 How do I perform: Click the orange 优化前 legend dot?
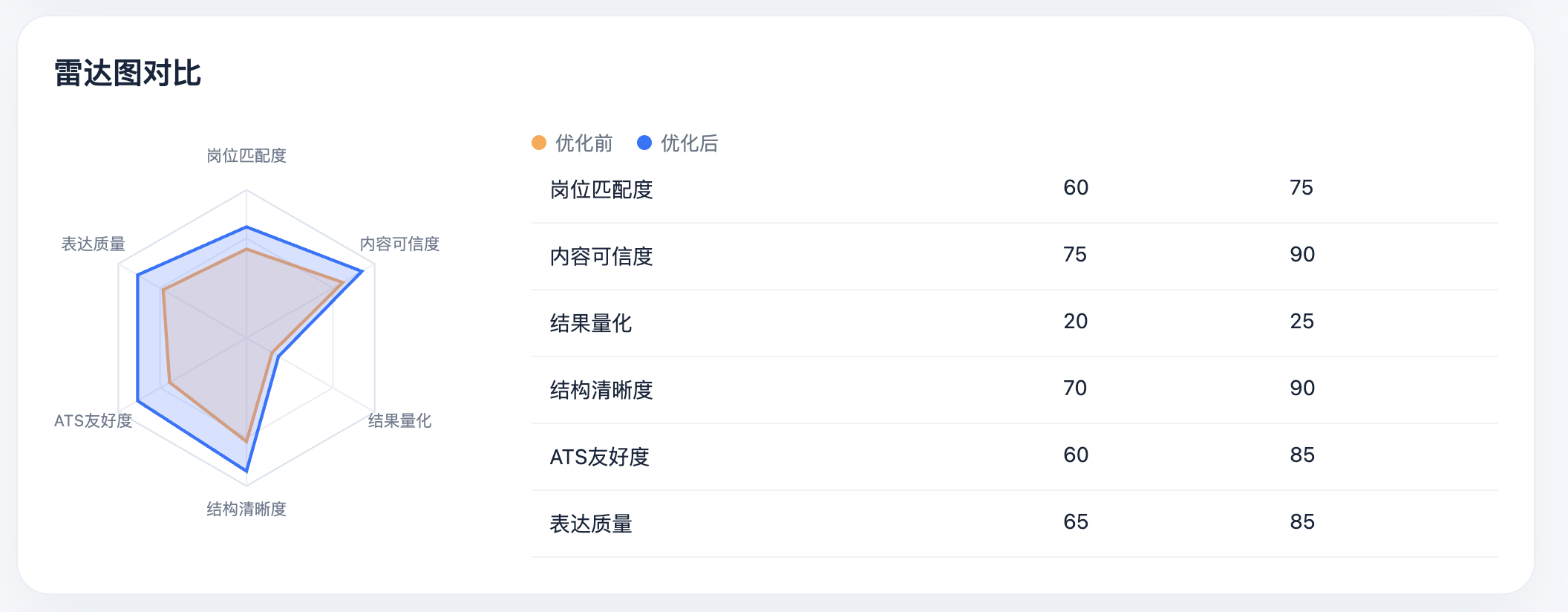[x=539, y=143]
